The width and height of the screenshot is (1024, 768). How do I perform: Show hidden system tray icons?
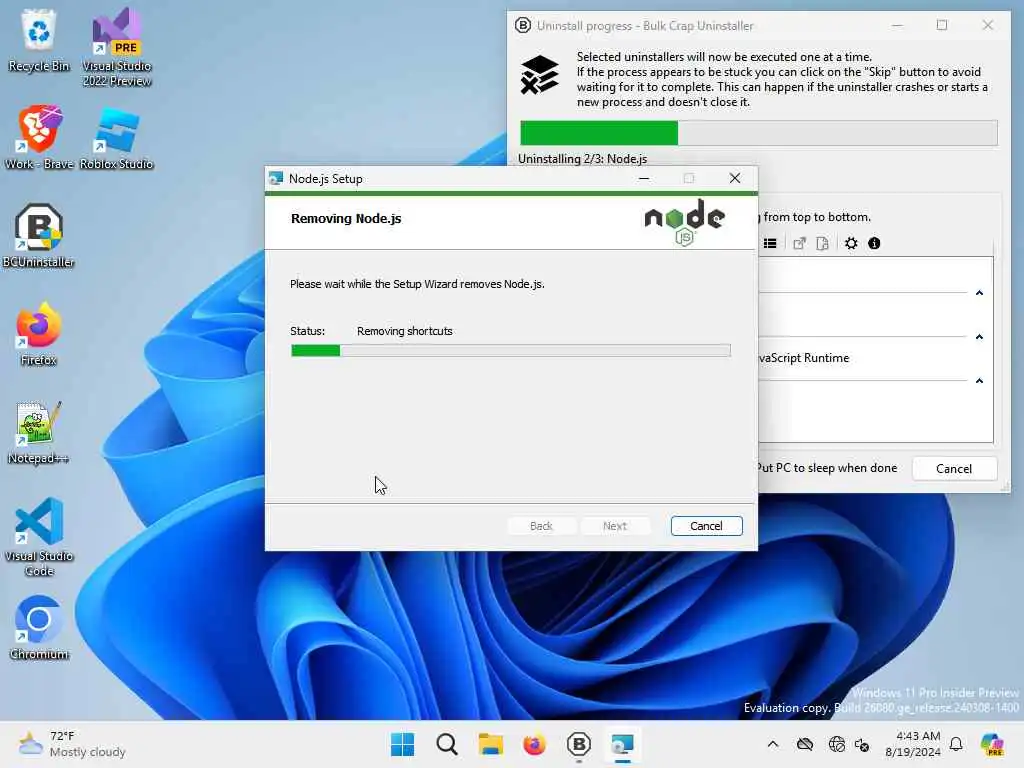click(x=773, y=744)
